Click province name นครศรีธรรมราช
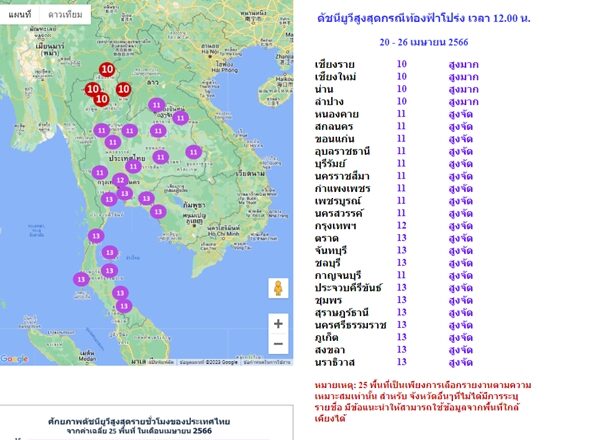600x440 pixels. point(351,326)
